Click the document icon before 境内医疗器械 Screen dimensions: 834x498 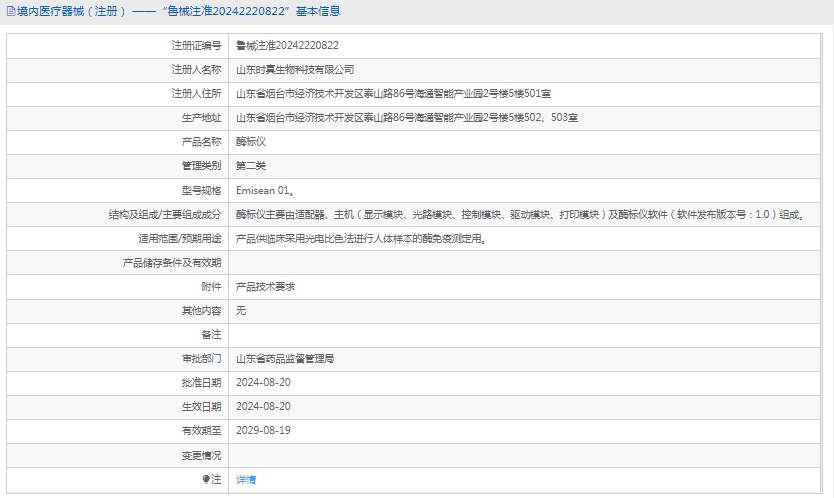[x=10, y=12]
